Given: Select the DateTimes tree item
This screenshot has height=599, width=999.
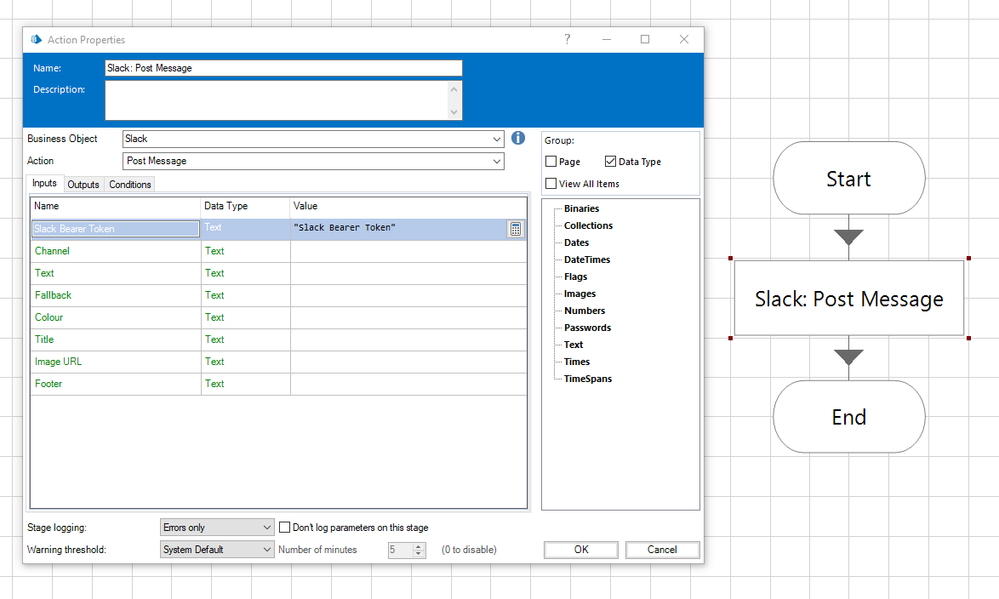Looking at the screenshot, I should (x=587, y=259).
